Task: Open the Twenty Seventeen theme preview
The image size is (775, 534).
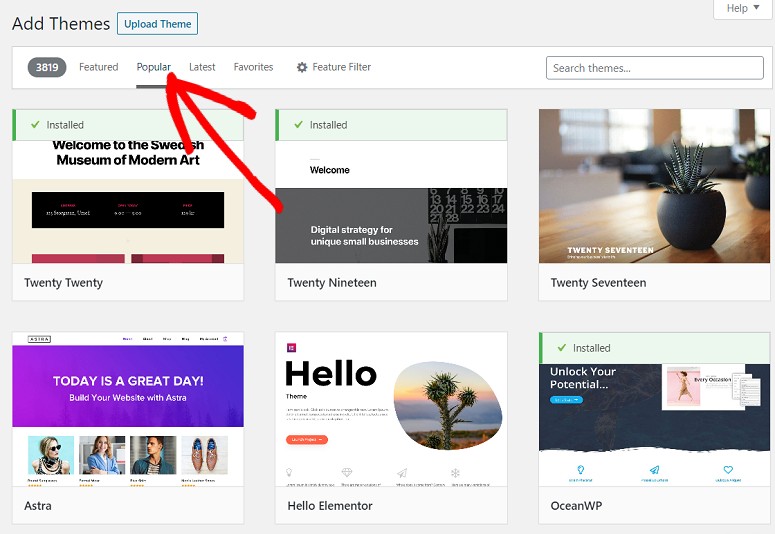Action: [x=654, y=186]
